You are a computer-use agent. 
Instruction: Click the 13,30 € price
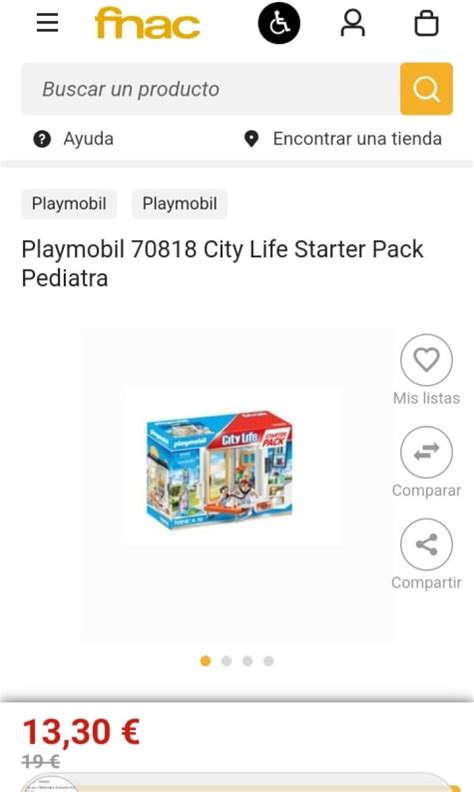[x=81, y=731]
